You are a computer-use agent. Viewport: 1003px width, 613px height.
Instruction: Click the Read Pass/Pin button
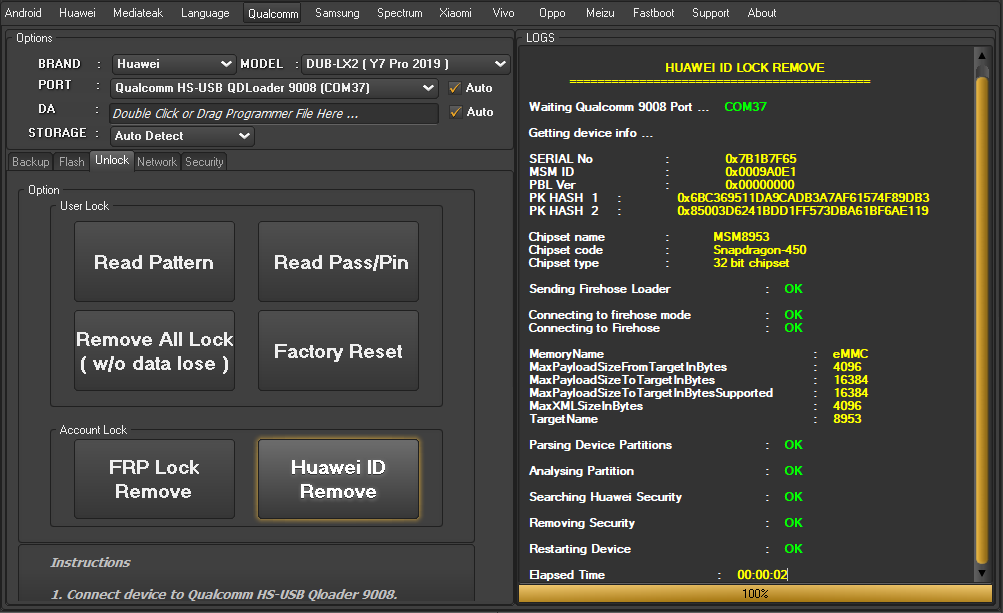tap(338, 262)
